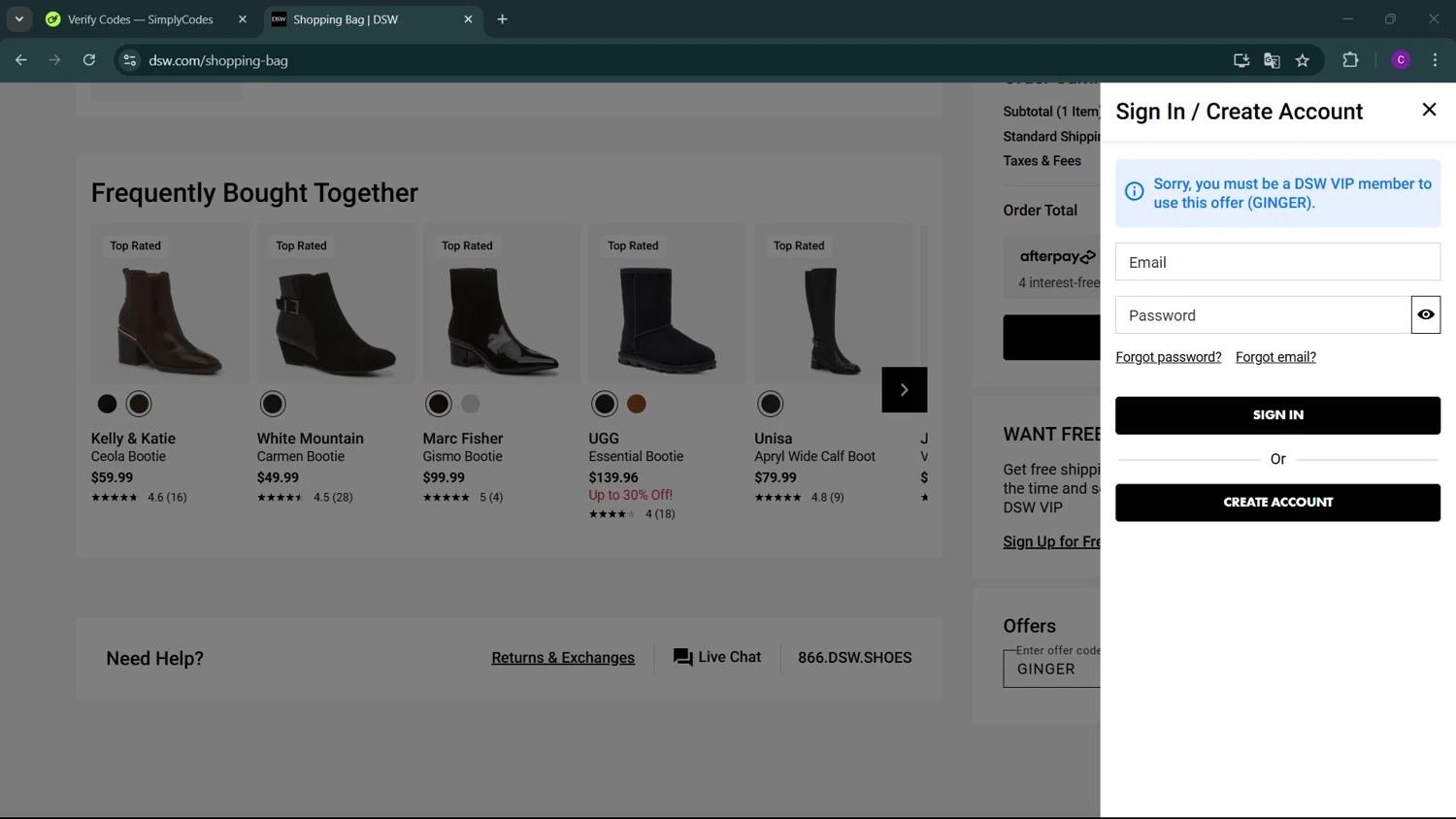Image resolution: width=1456 pixels, height=819 pixels.
Task: Click the UGG Up to 30% Off text
Action: (630, 495)
